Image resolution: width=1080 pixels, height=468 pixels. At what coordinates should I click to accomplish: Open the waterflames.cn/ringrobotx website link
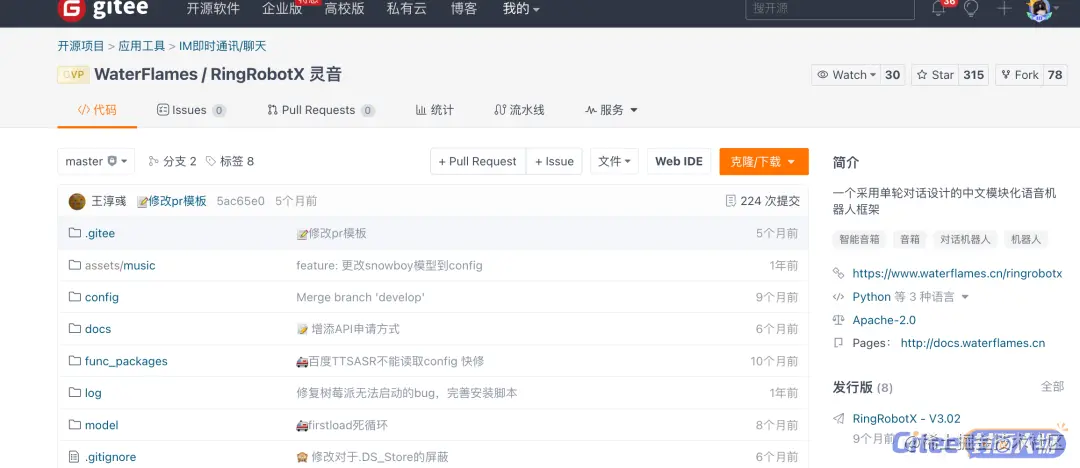(x=957, y=273)
